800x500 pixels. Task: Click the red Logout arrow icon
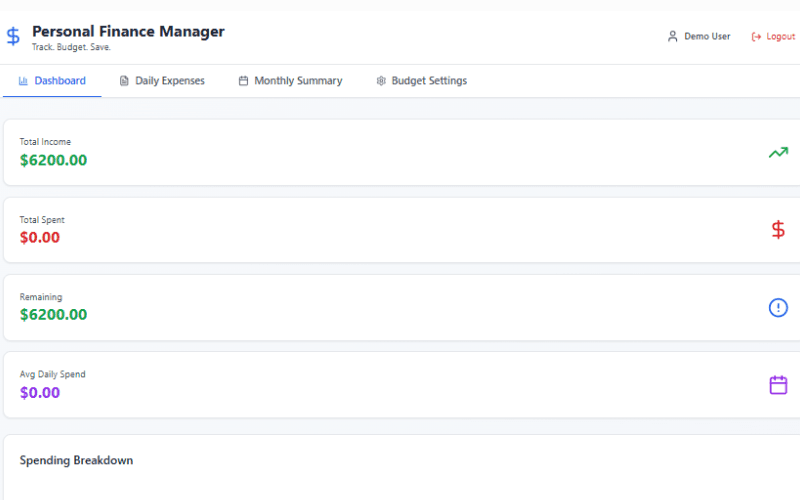tap(756, 37)
